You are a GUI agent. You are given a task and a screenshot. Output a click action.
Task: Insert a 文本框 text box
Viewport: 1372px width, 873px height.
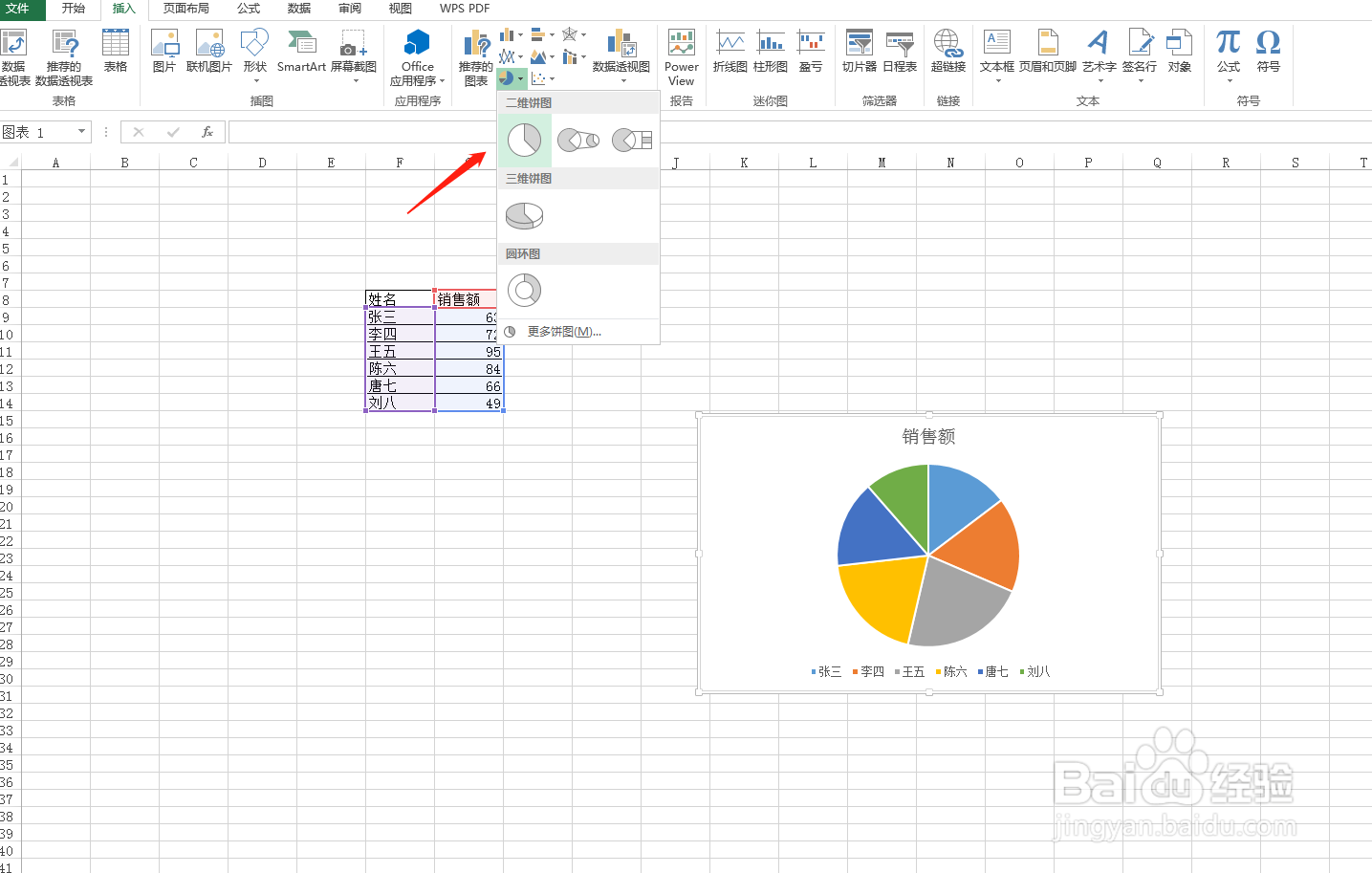click(997, 55)
